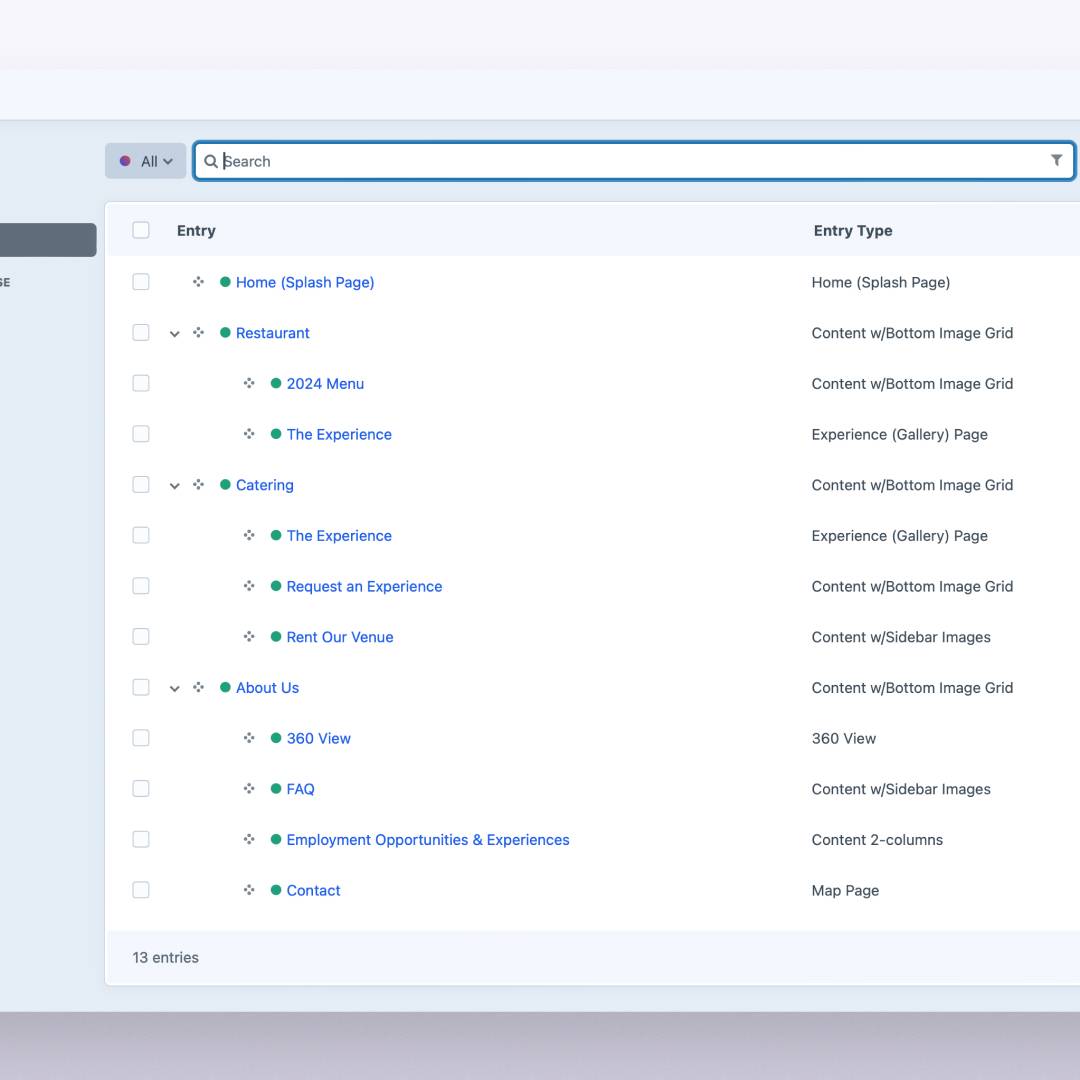Click the green status dot beside FAQ
Viewport: 1080px width, 1080px height.
pyautogui.click(x=276, y=789)
